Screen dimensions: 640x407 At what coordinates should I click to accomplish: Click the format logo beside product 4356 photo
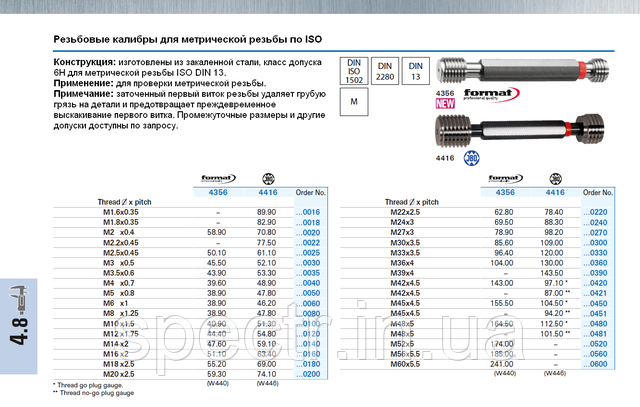tap(491, 94)
